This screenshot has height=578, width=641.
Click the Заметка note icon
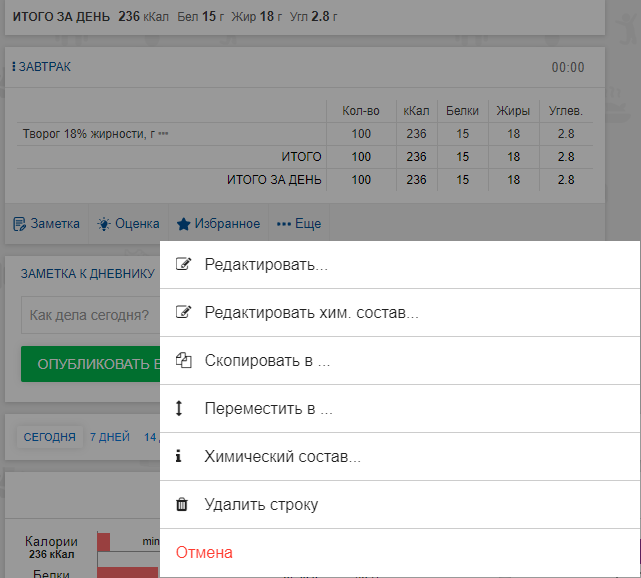point(19,224)
